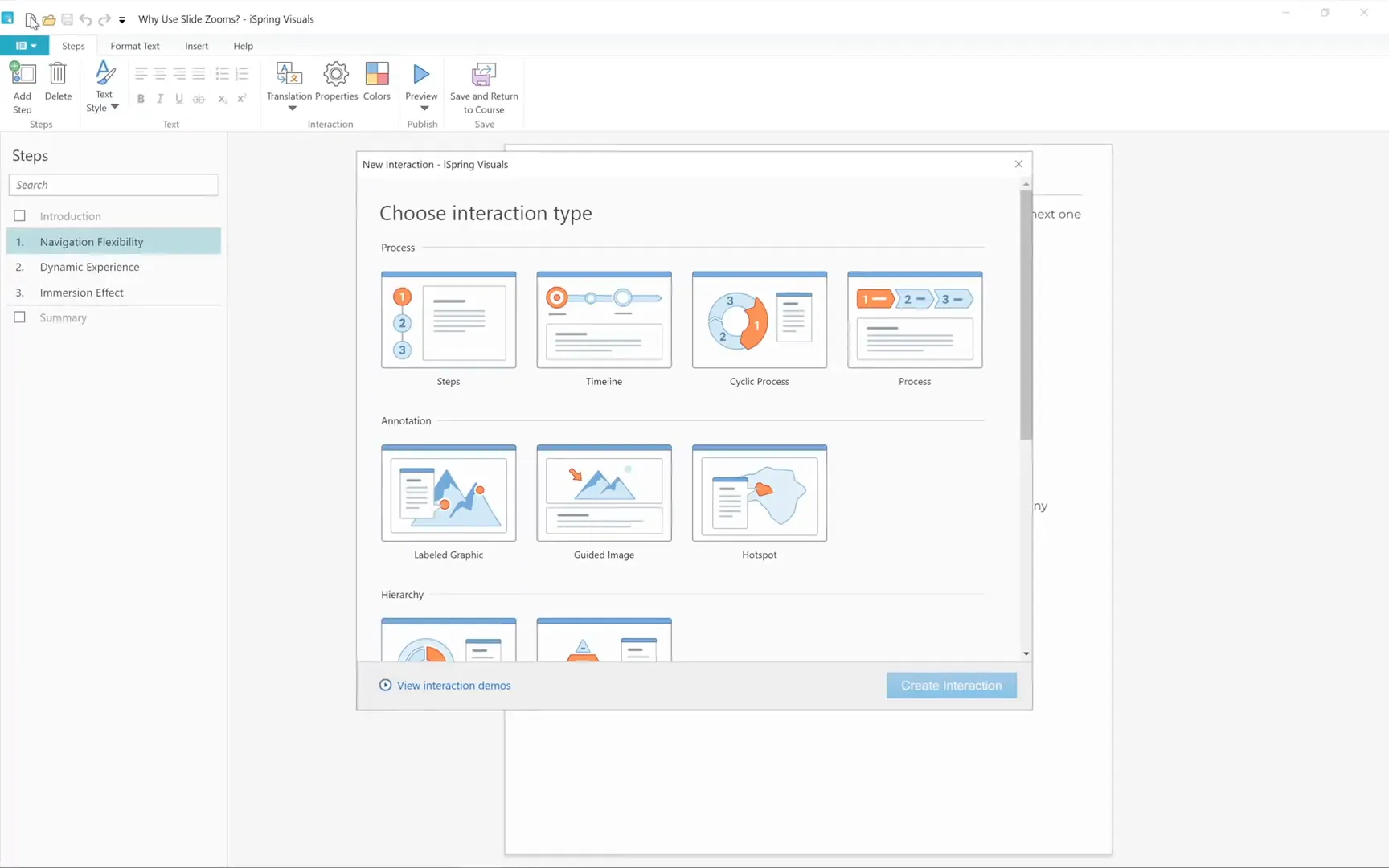This screenshot has height=868, width=1389.
Task: Open the quick access toolbar customize arrow
Action: click(122, 20)
